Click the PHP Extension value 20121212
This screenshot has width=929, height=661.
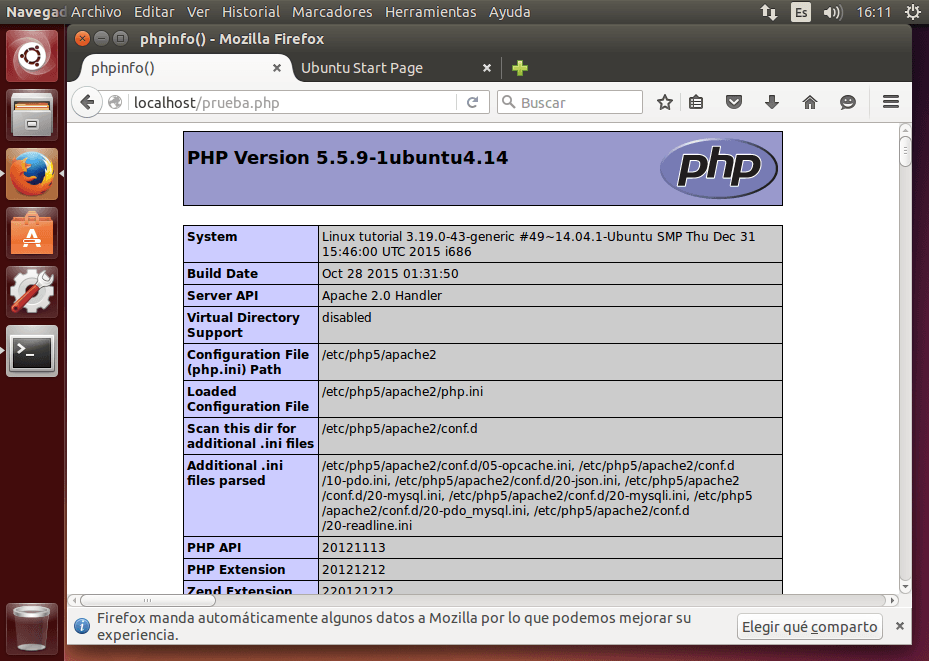coord(353,569)
